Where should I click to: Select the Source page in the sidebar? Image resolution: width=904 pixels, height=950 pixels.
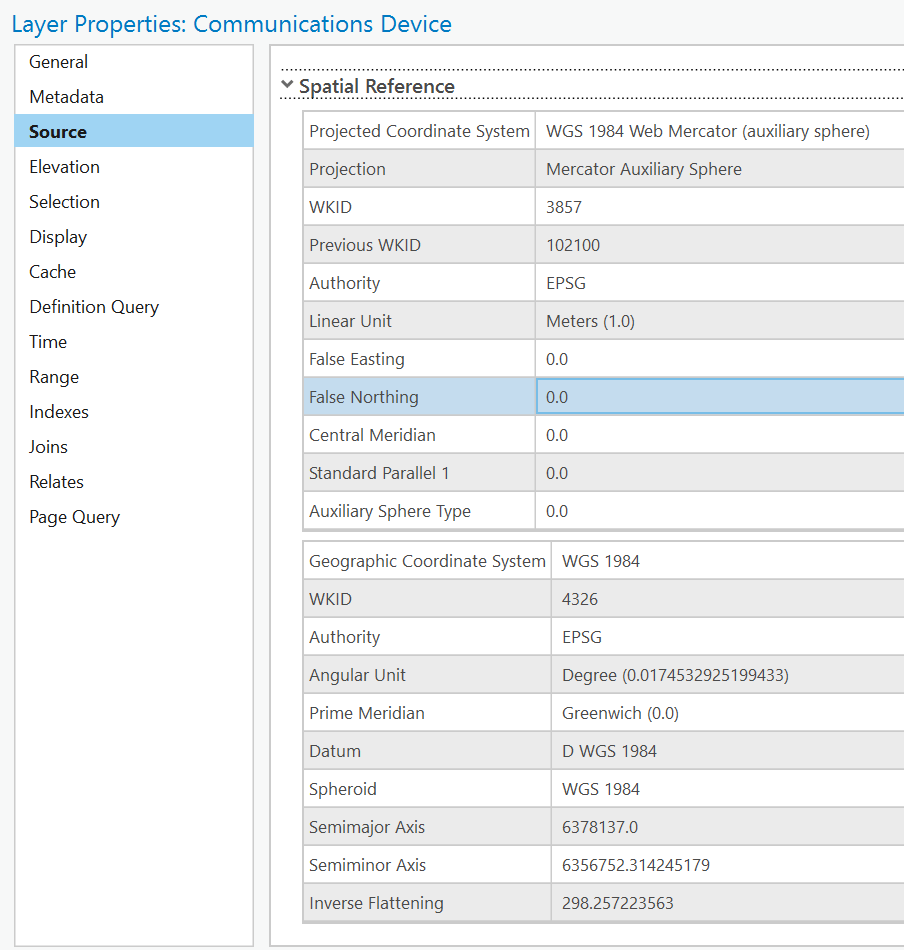pyautogui.click(x=57, y=131)
